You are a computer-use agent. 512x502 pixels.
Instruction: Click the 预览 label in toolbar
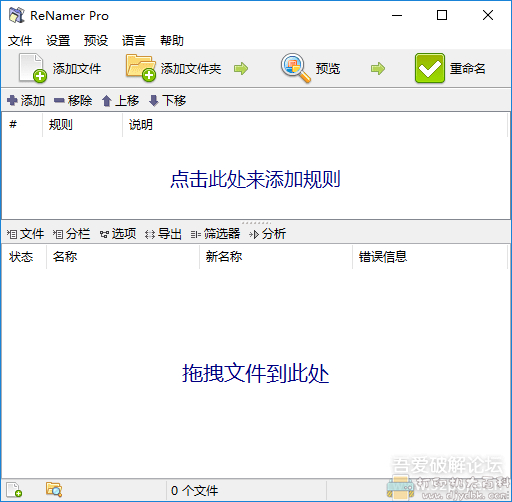click(x=328, y=69)
